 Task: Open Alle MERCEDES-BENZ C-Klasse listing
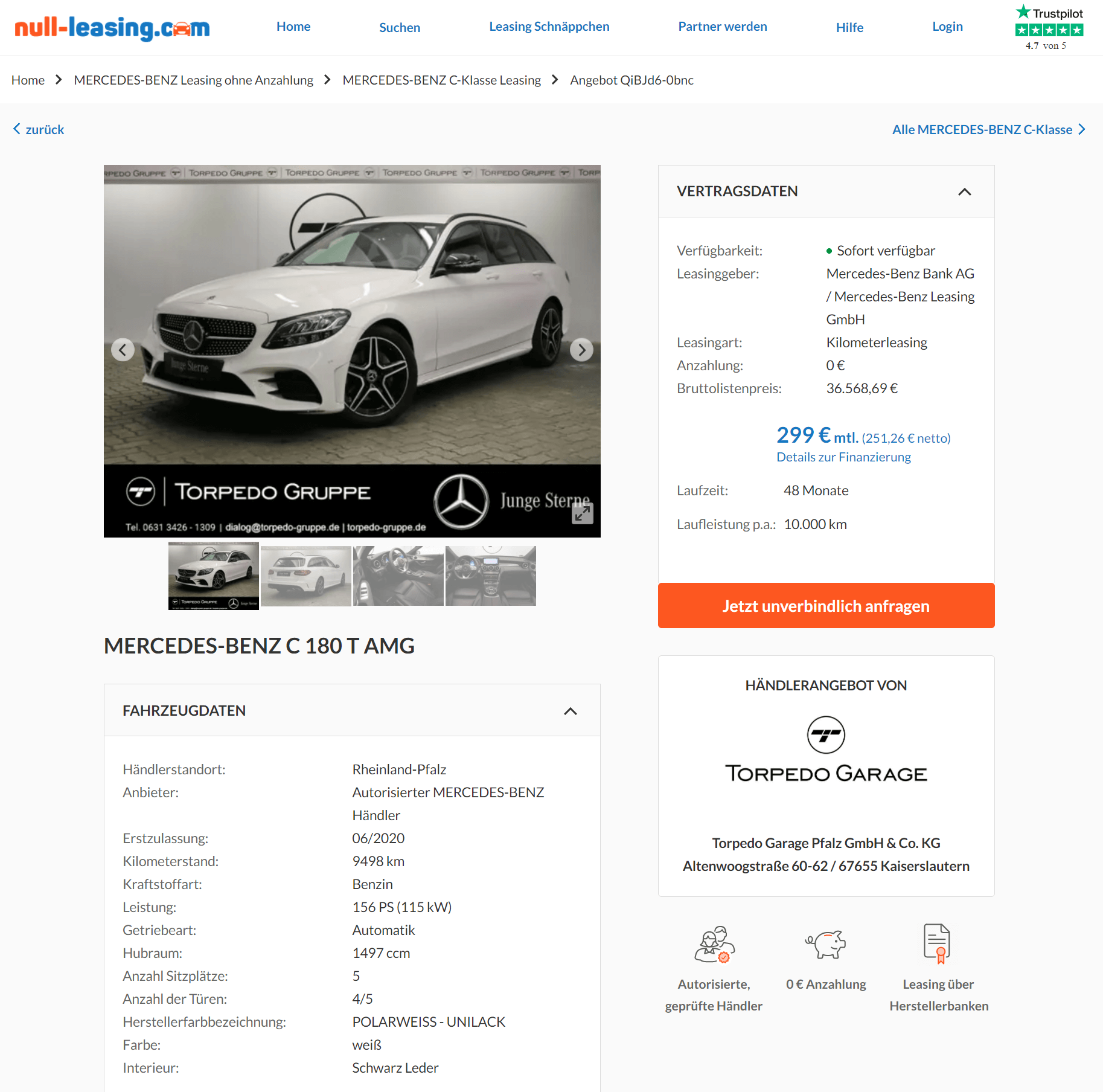click(x=989, y=129)
